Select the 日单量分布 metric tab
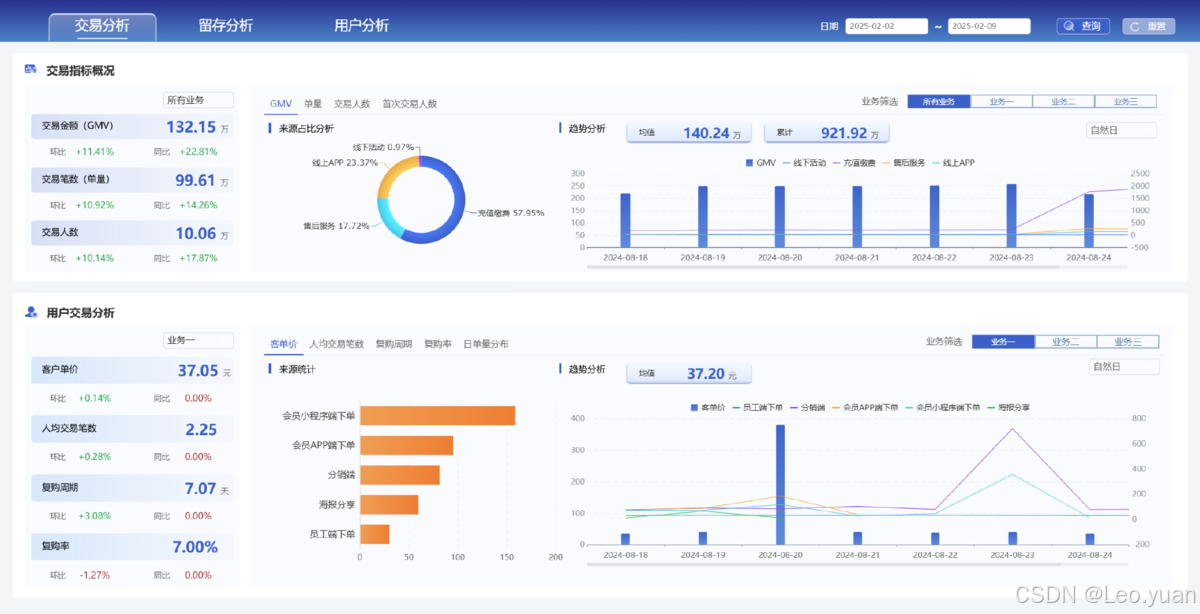 click(485, 343)
